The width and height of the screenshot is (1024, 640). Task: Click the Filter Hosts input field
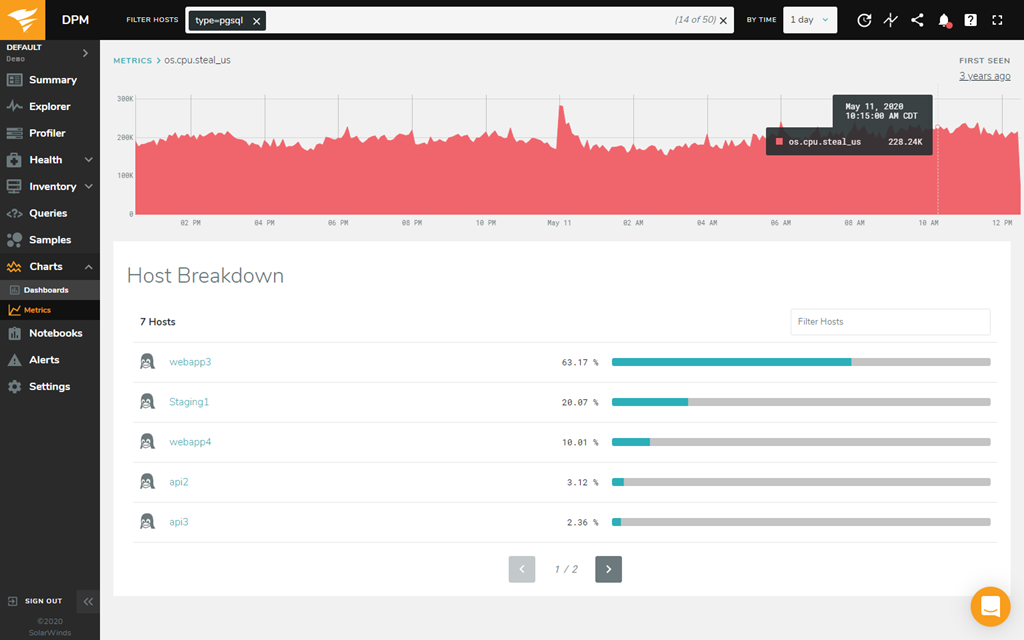889,321
